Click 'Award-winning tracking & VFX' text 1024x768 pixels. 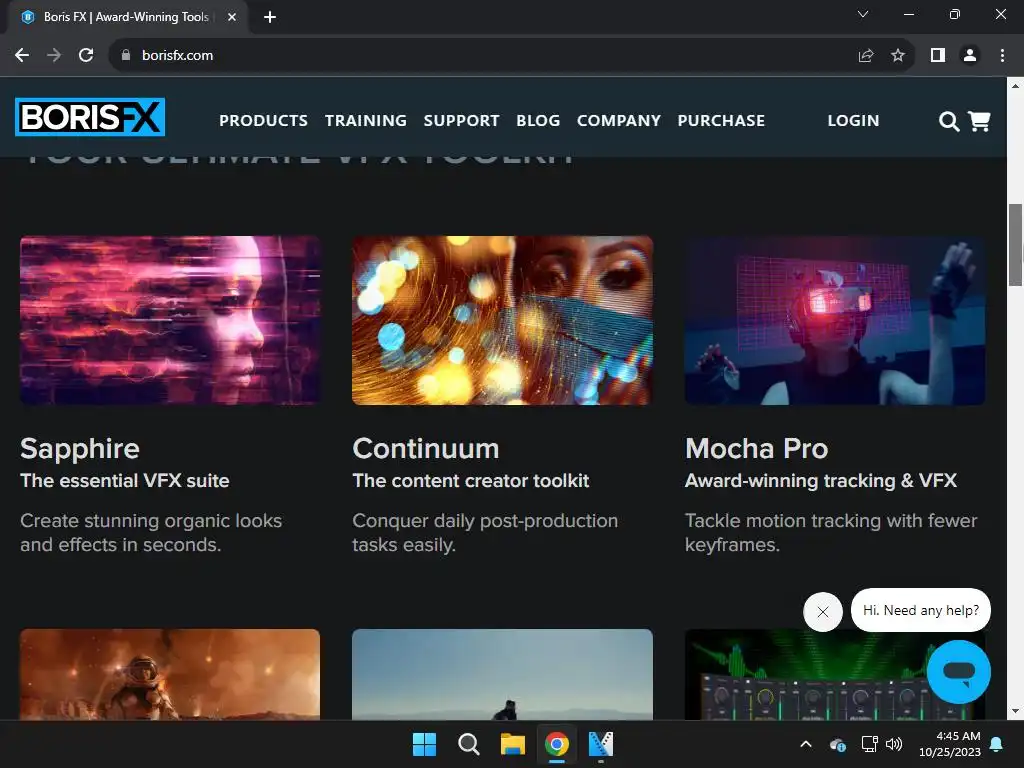pyautogui.click(x=821, y=481)
